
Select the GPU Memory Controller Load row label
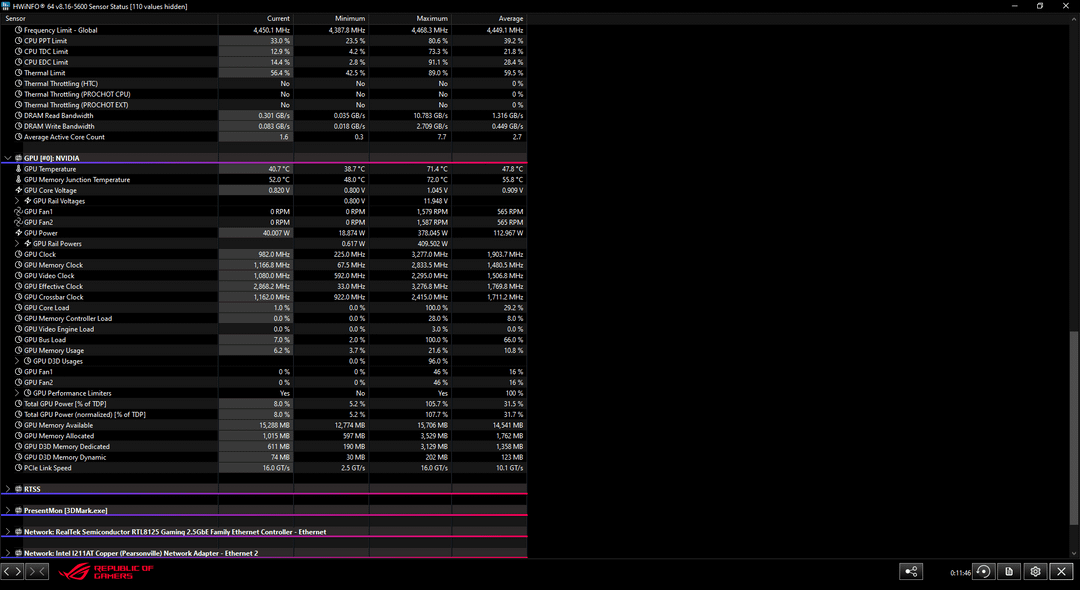68,318
